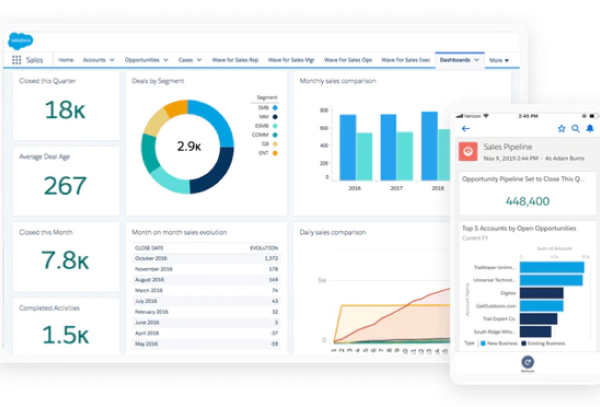The width and height of the screenshot is (600, 407).
Task: Tap the Digitex account bar
Action: pyautogui.click(x=541, y=293)
